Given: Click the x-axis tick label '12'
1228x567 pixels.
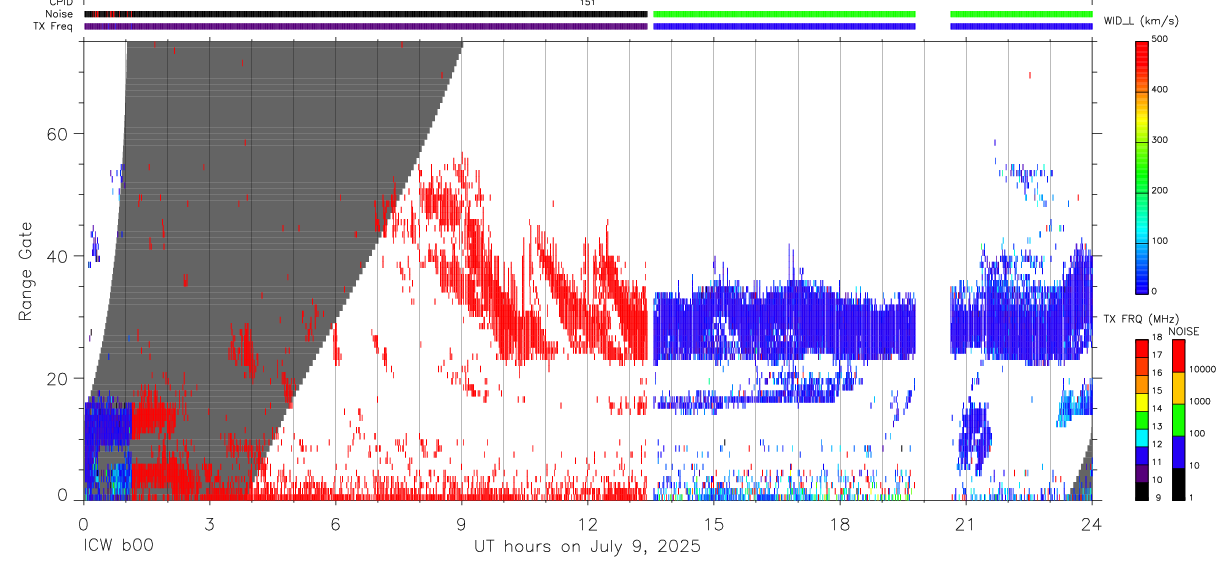Looking at the screenshot, I should (587, 523).
